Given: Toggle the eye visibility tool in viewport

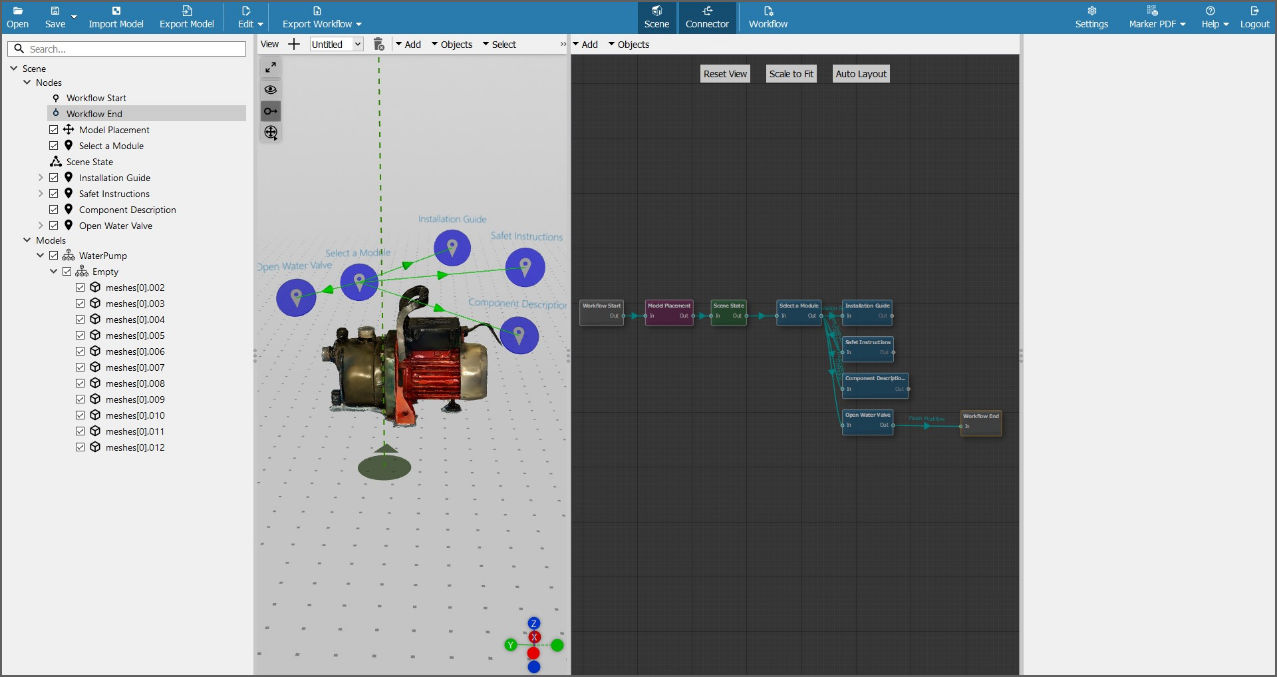Looking at the screenshot, I should (x=270, y=89).
